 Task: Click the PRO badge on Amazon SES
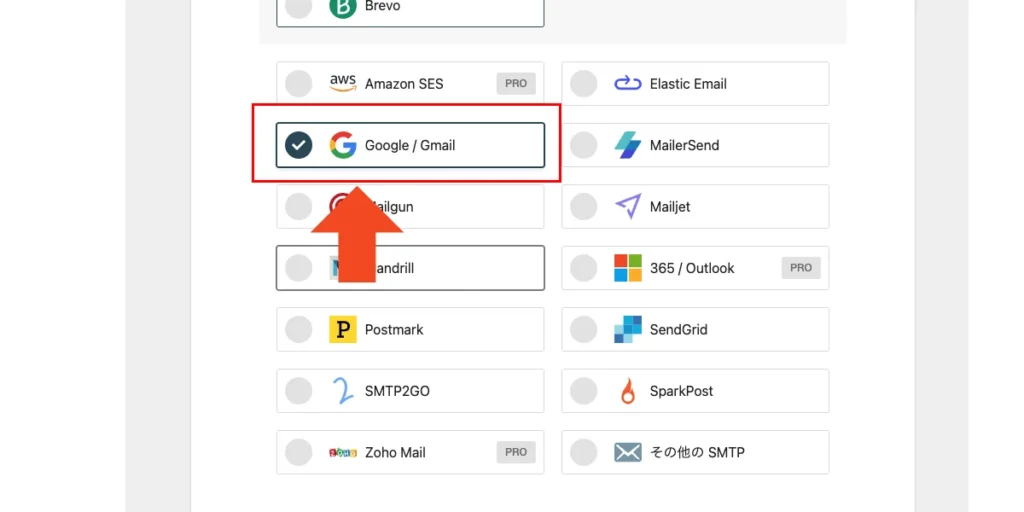pyautogui.click(x=516, y=84)
